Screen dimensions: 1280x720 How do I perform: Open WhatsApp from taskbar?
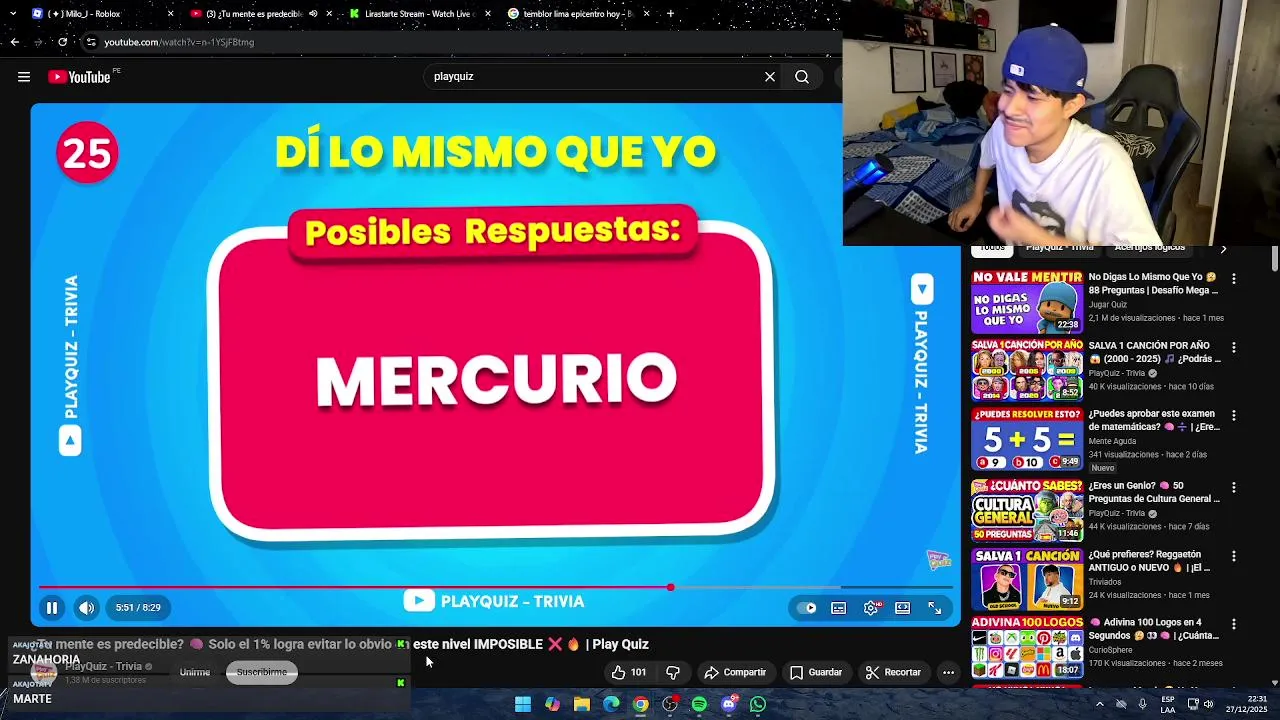[x=758, y=704]
